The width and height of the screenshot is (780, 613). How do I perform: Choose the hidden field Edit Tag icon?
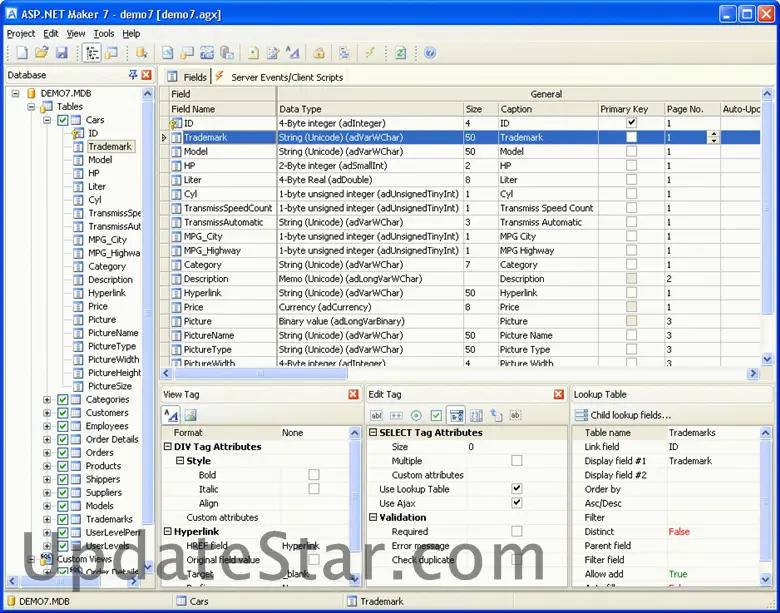[515, 415]
